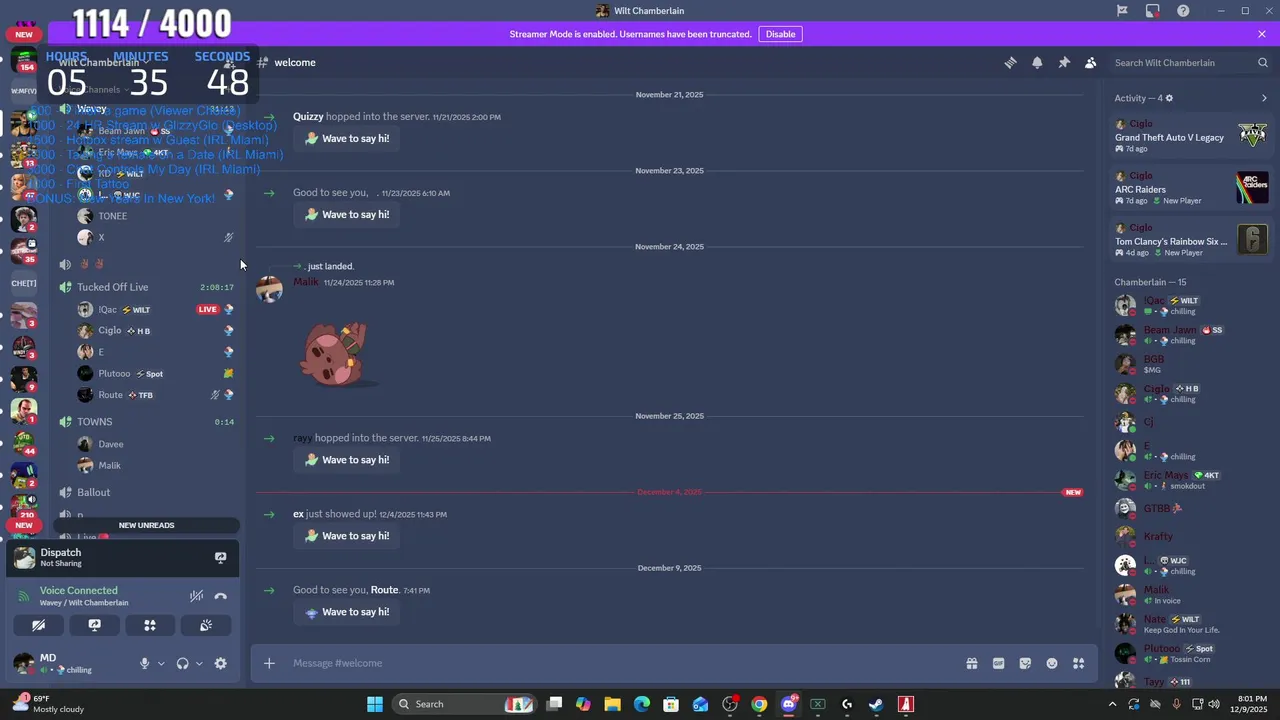Dismiss the Streamer Mode banner
The image size is (1280, 720).
pos(1262,34)
